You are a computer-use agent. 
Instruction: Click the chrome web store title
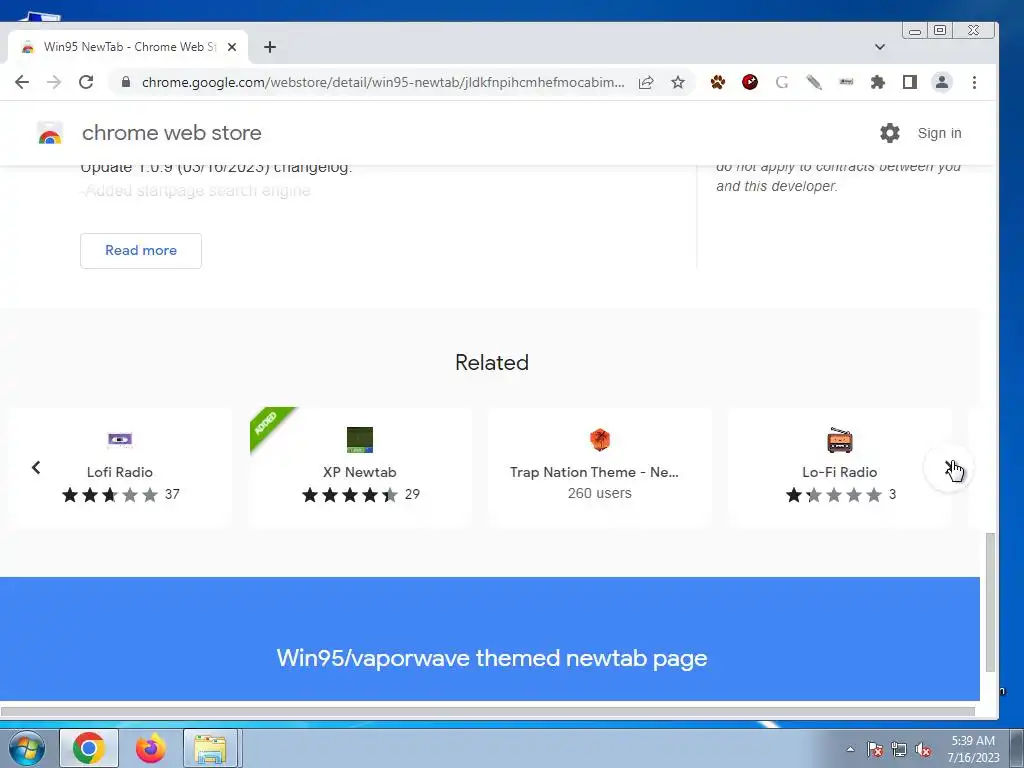(172, 133)
